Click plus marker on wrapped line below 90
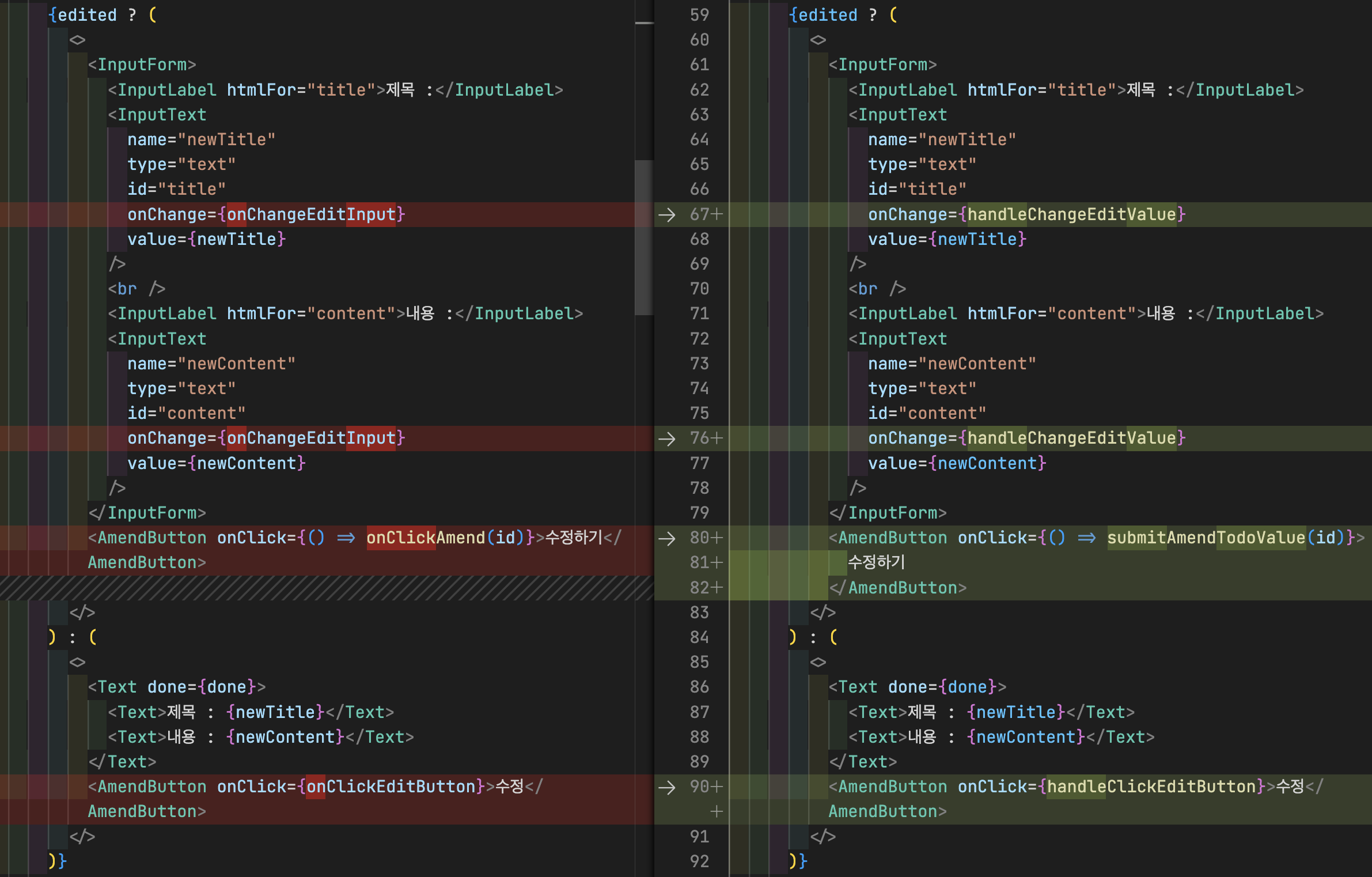This screenshot has width=1372, height=877. [717, 812]
